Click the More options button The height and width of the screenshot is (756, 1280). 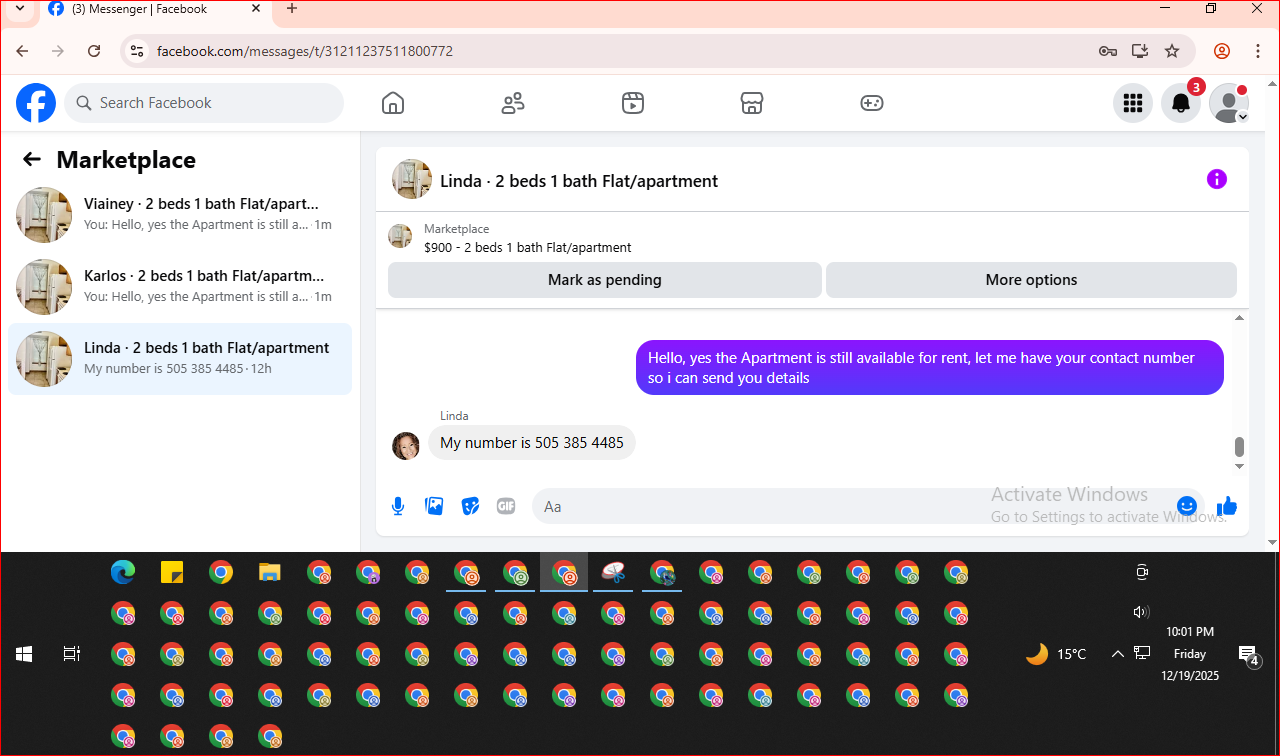point(1031,280)
